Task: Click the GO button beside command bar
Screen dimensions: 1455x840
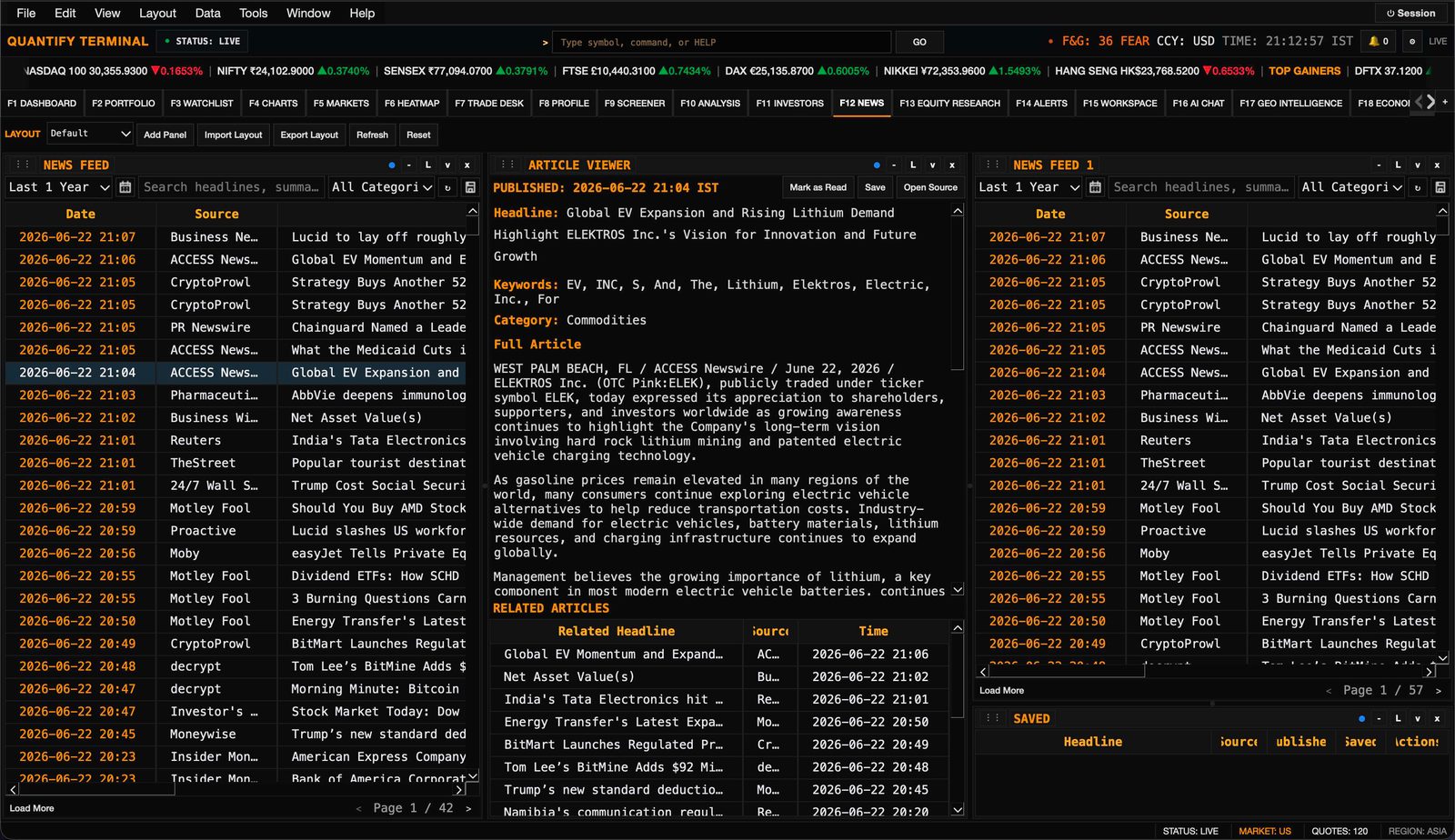Action: pyautogui.click(x=919, y=42)
